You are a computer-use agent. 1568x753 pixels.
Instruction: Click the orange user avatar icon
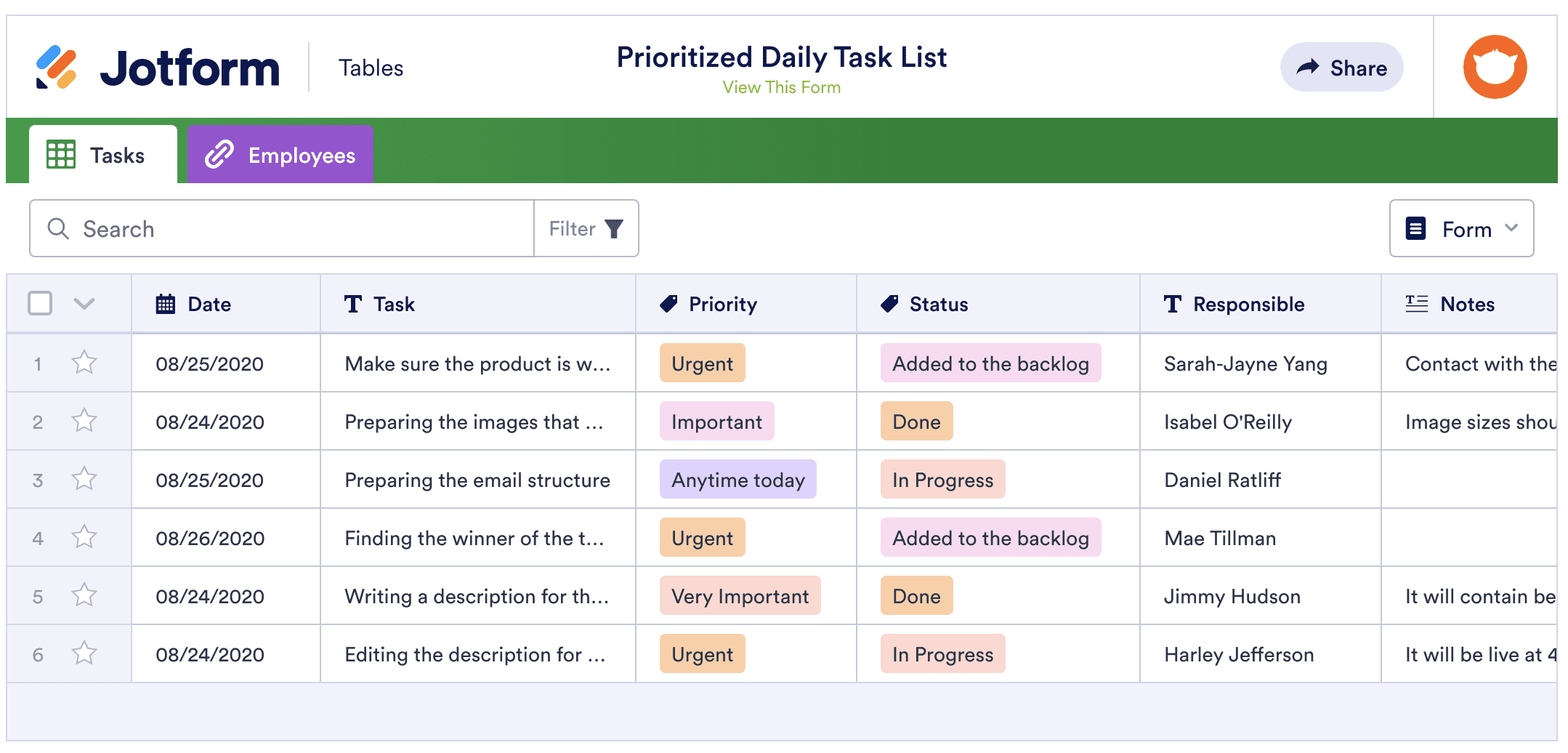click(x=1495, y=67)
